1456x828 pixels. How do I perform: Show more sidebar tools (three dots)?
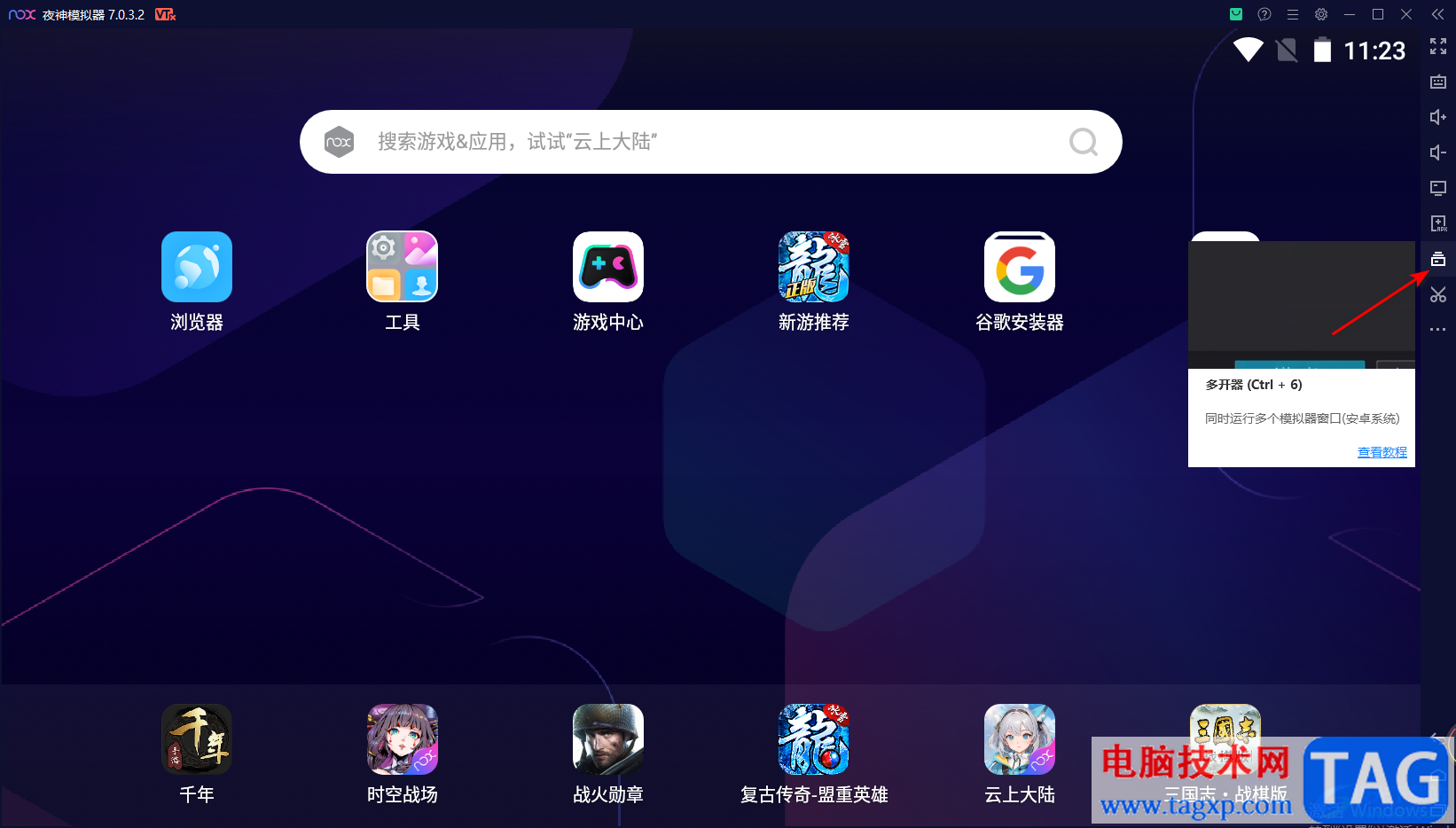point(1438,330)
